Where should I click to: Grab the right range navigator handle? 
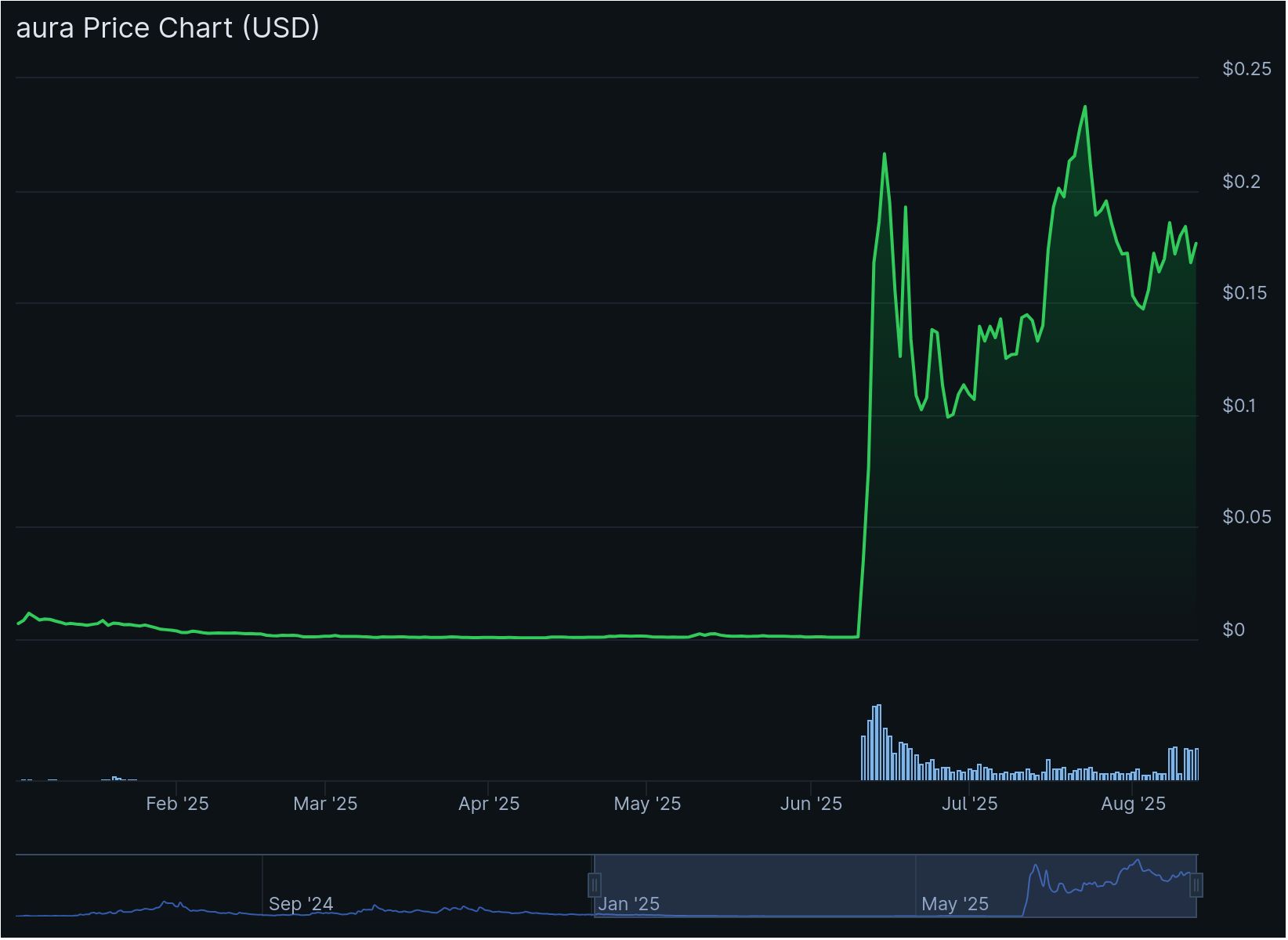click(x=1196, y=886)
